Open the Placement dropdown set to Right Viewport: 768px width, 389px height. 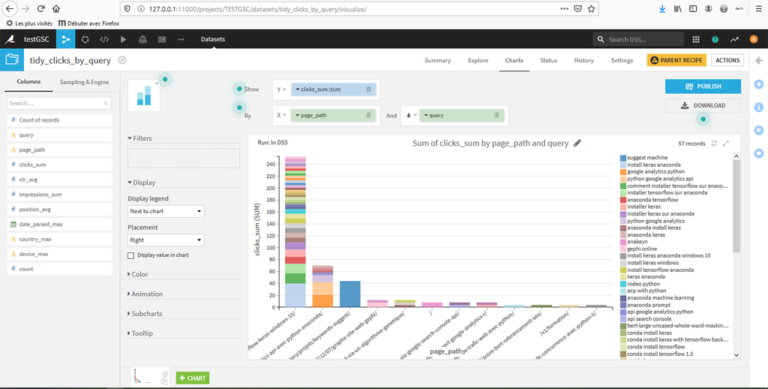pos(166,240)
